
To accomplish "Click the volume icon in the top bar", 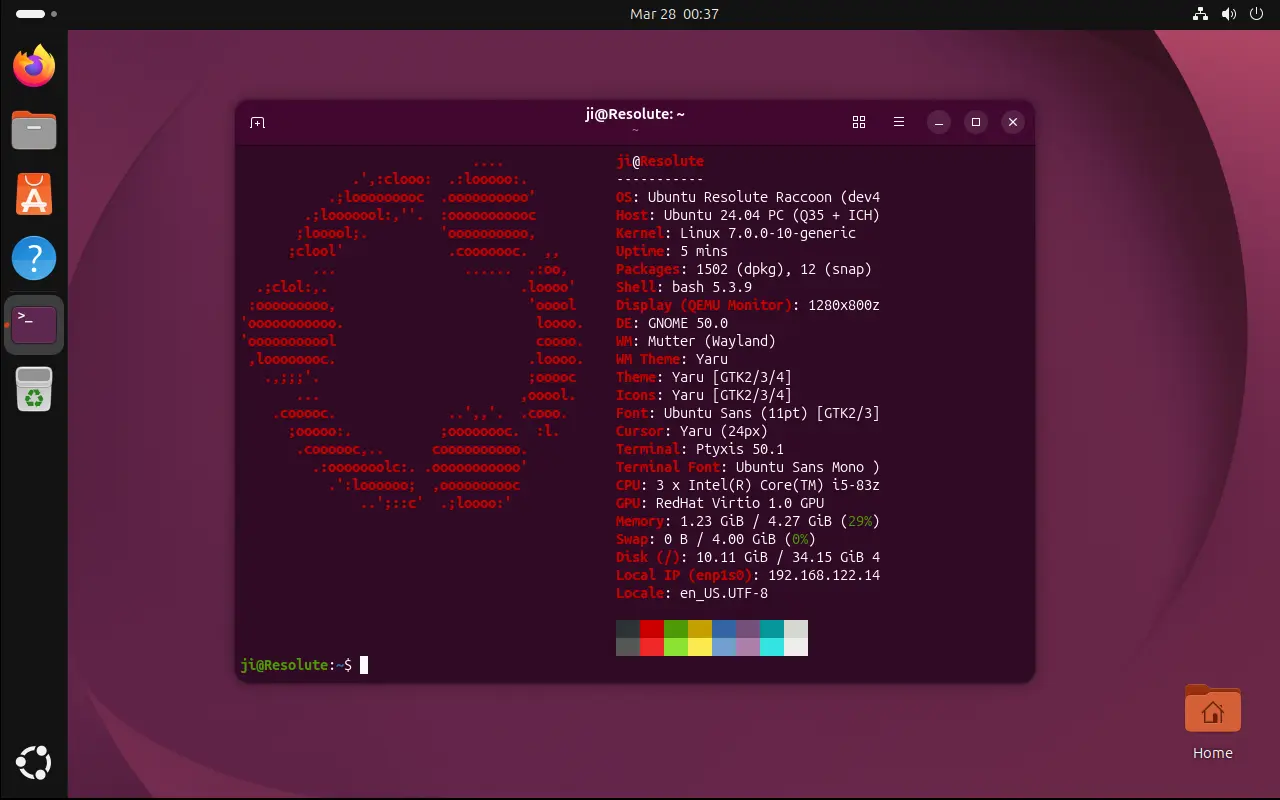I will point(1229,14).
